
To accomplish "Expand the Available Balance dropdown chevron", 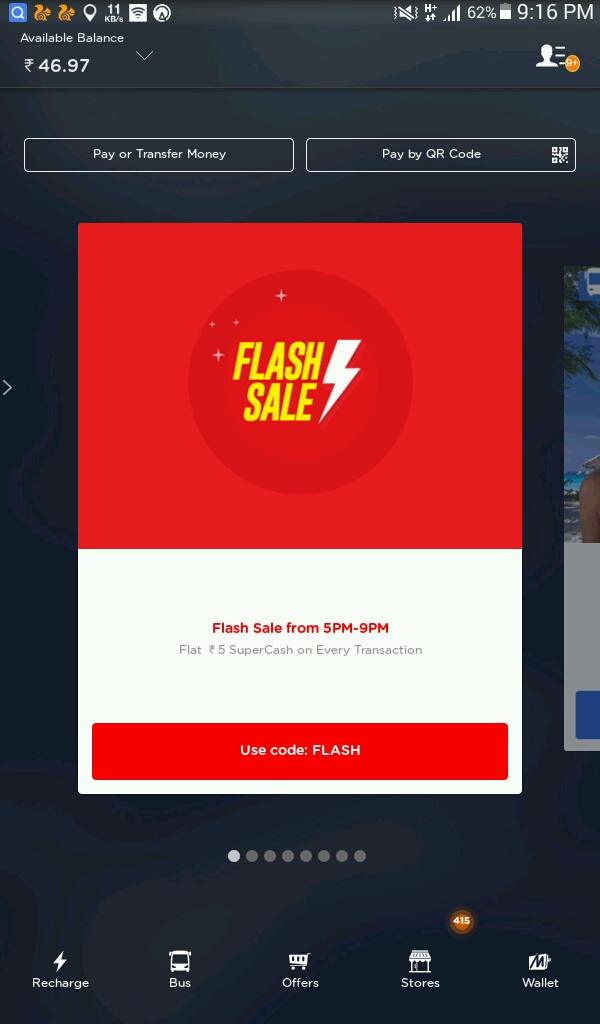I will point(144,56).
